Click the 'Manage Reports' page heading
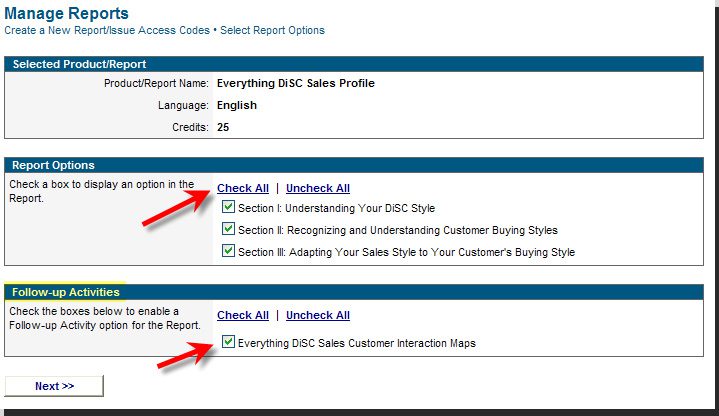Viewport: 719px width, 416px height. point(66,13)
